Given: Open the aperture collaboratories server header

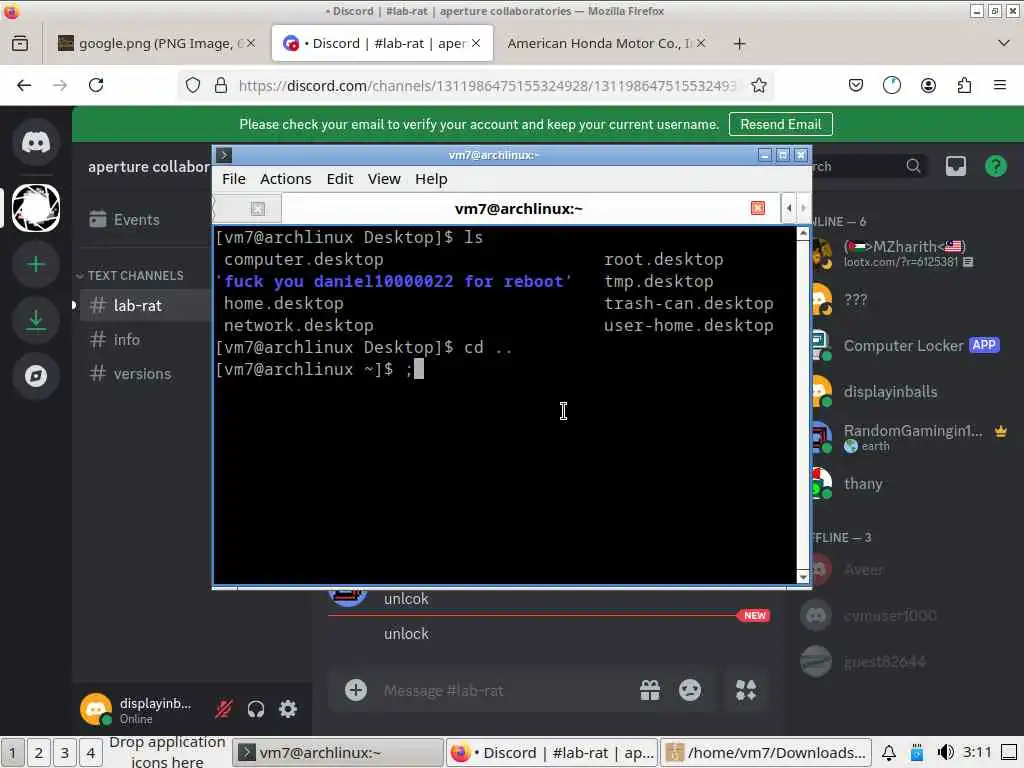Looking at the screenshot, I should [149, 167].
